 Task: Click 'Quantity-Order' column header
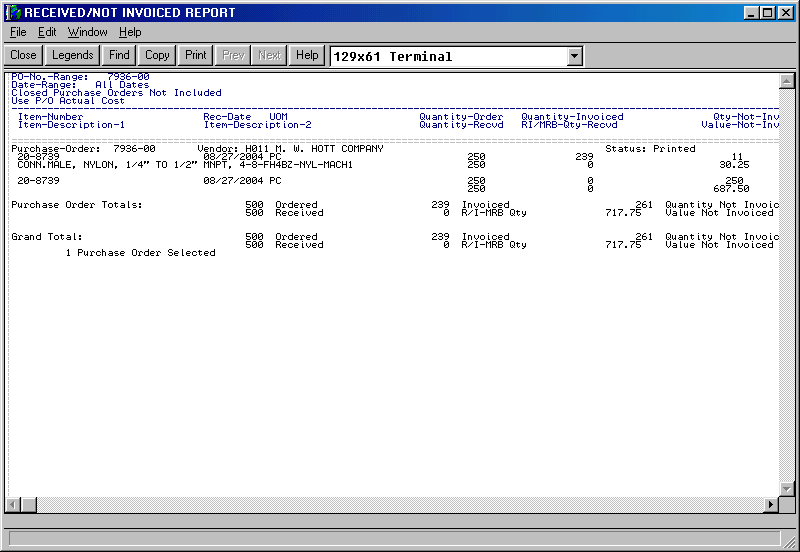click(x=461, y=117)
